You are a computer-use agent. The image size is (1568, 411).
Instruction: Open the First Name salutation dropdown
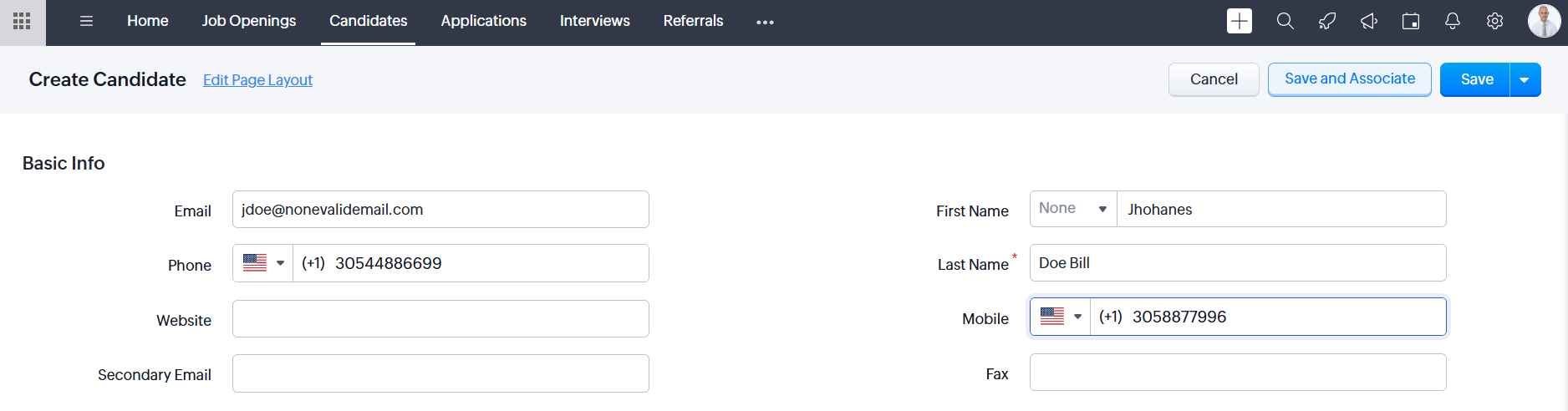tap(1073, 209)
